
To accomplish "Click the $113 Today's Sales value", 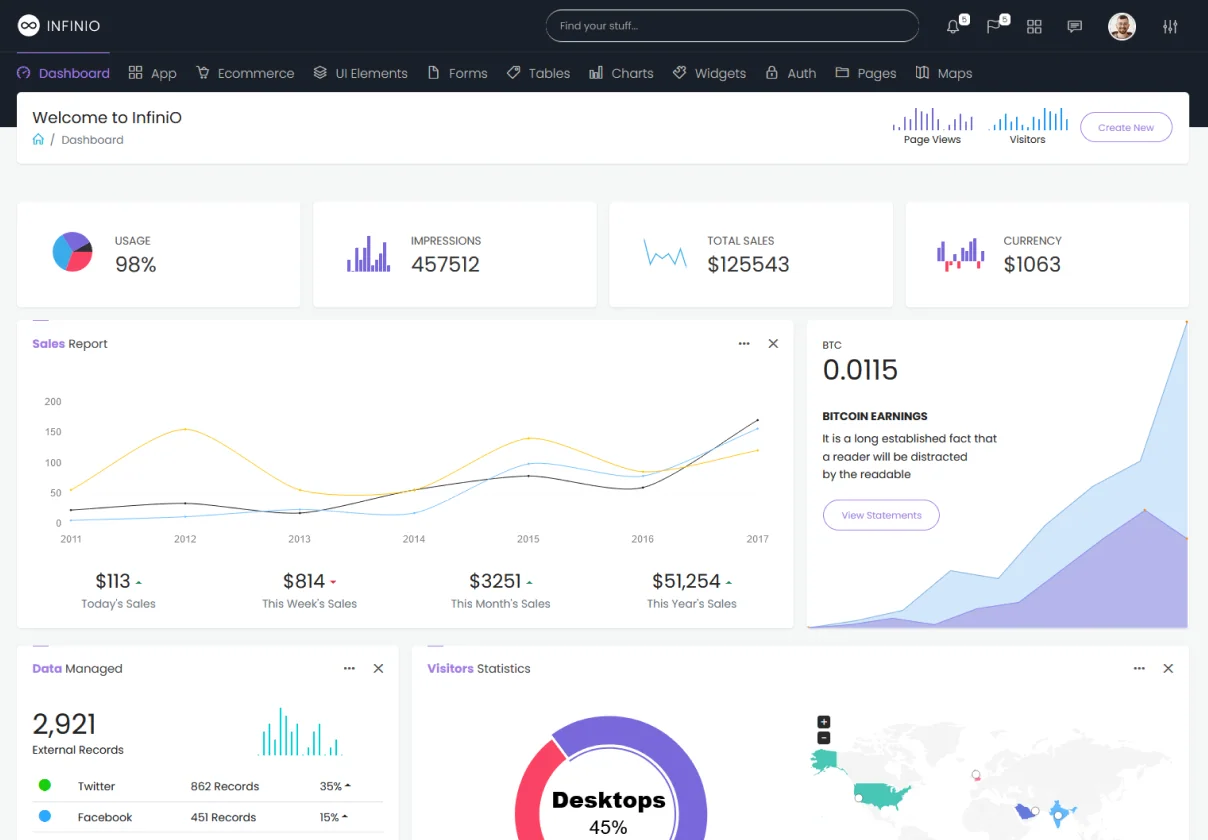I will coord(113,581).
